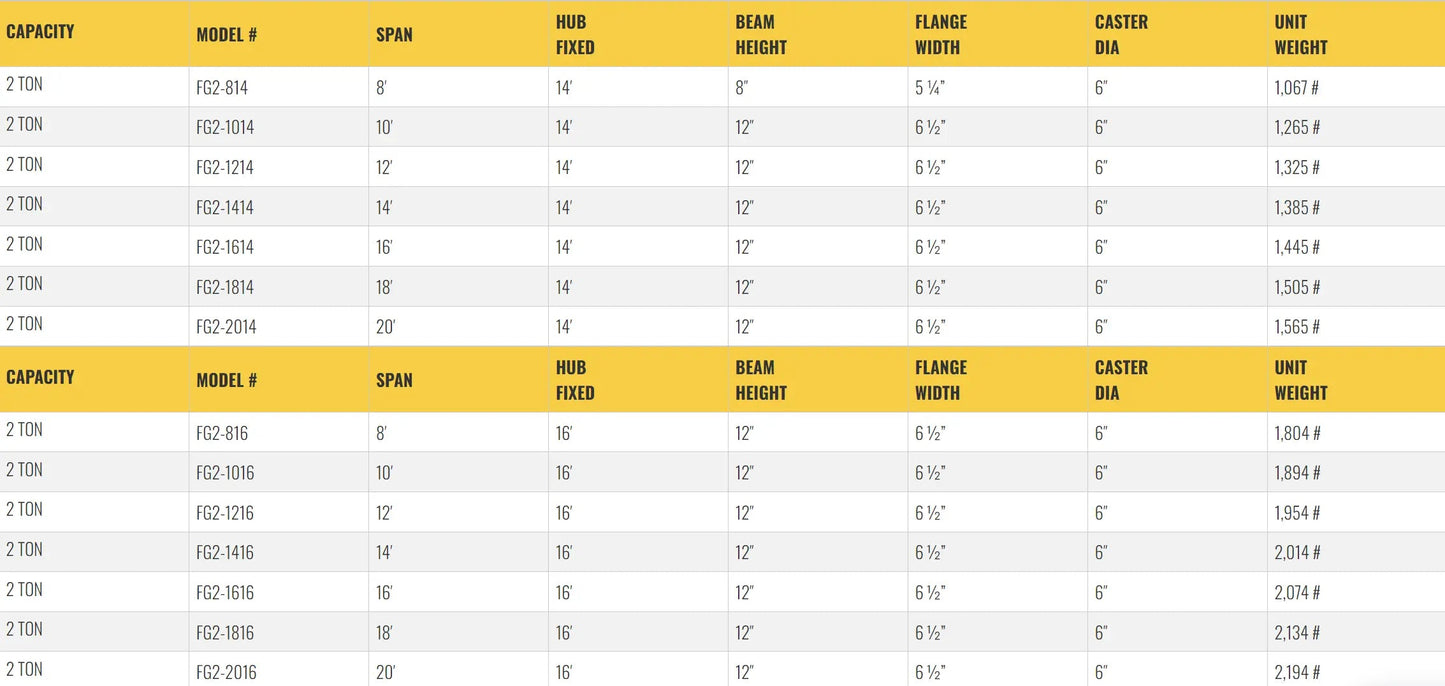Select the FG2-1816 model cell
Screen dimensions: 1445x686
(x=225, y=633)
